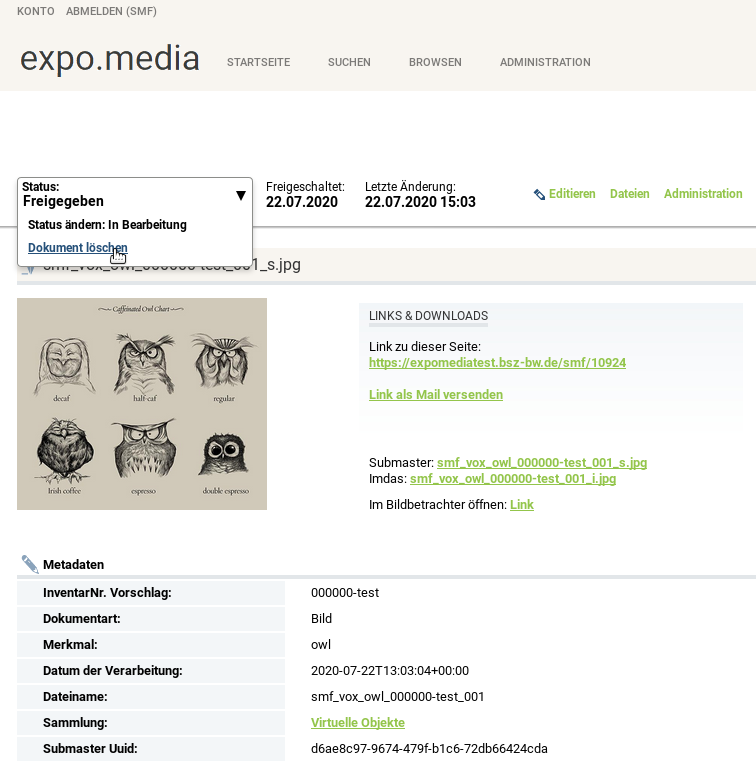This screenshot has width=756, height=784.
Task: Click the 'Datum der Verarbeitung:' label
Action: click(x=112, y=670)
